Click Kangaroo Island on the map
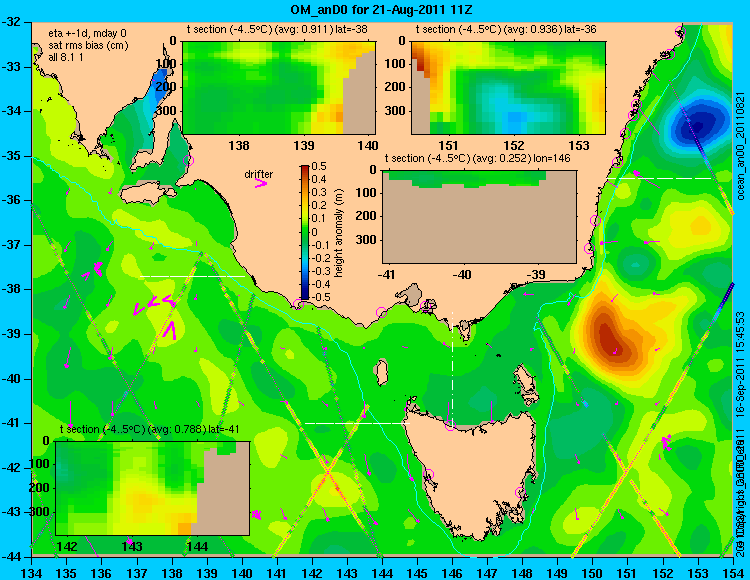Image resolution: width=750 pixels, height=580 pixels. 148,194
